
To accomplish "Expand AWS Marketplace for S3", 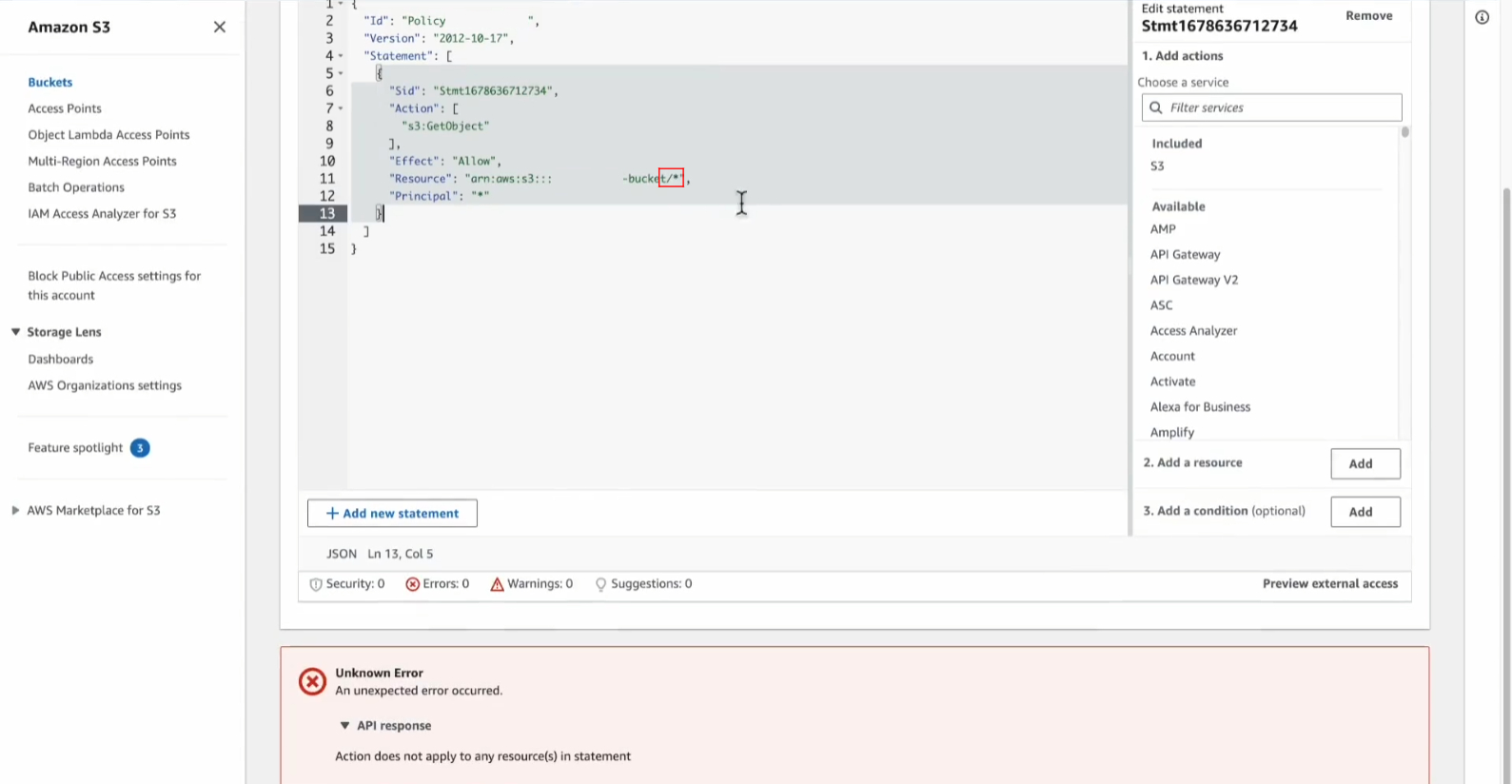I will pyautogui.click(x=15, y=511).
